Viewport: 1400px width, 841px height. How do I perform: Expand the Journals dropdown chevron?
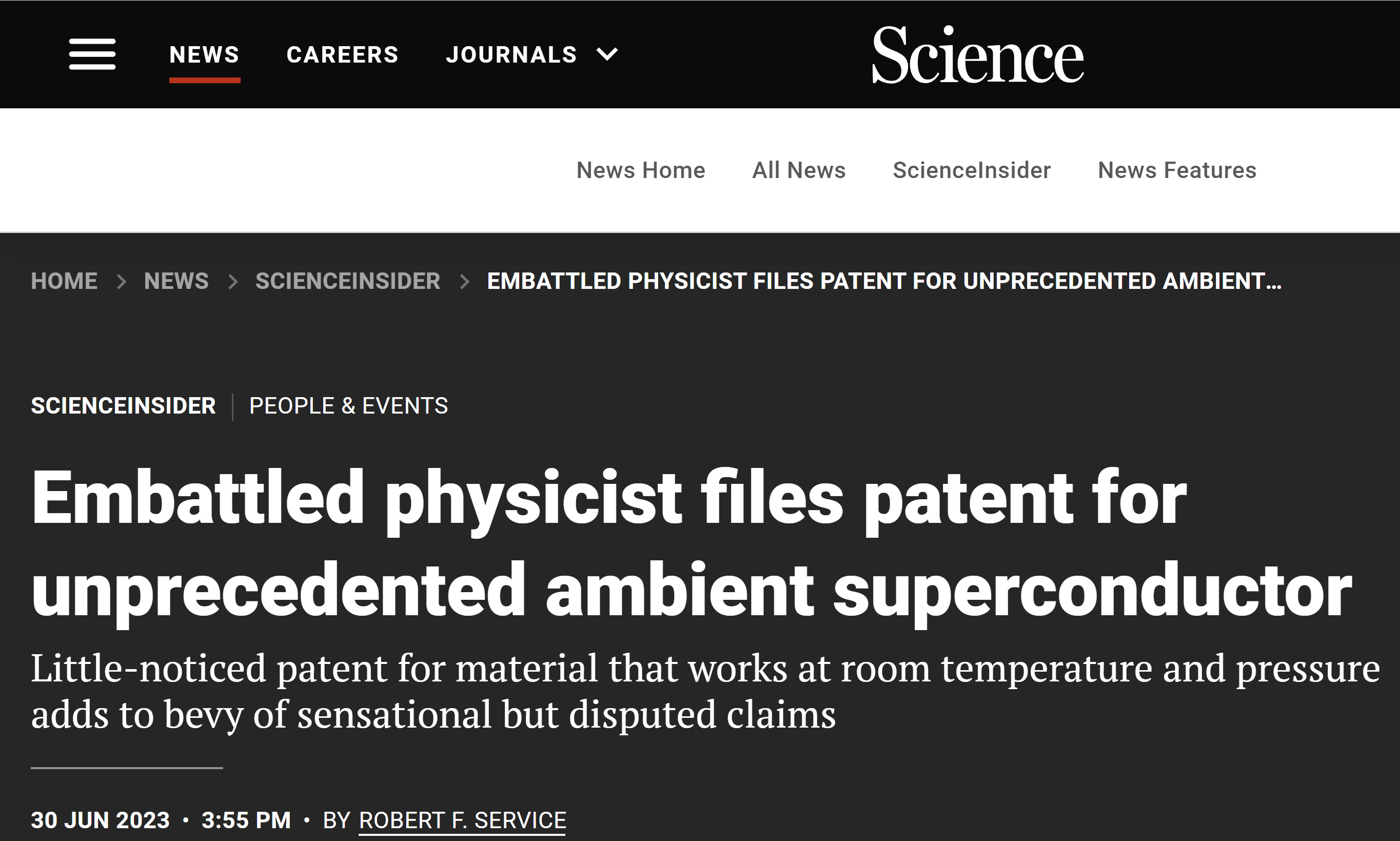coord(607,54)
